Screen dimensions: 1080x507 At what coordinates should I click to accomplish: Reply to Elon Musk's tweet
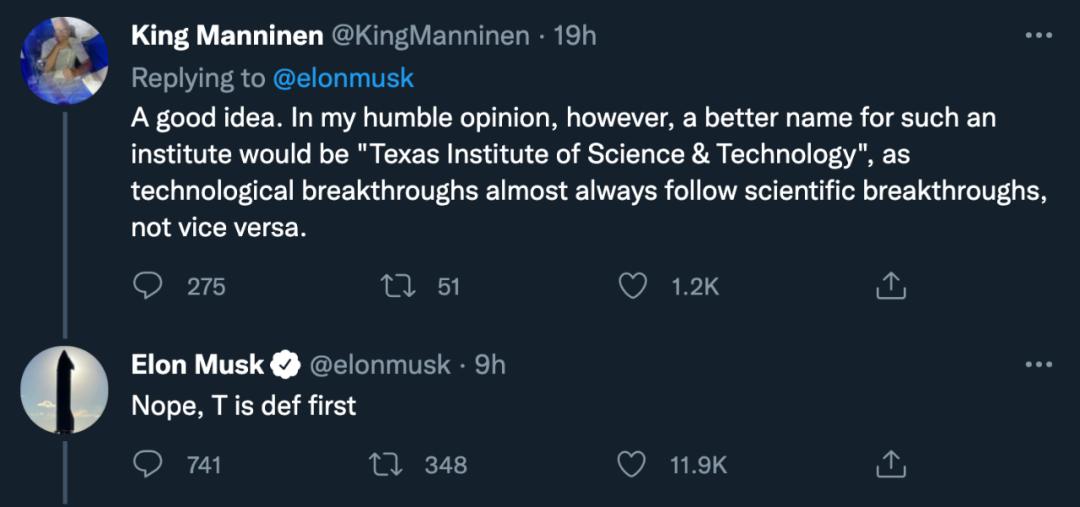149,464
